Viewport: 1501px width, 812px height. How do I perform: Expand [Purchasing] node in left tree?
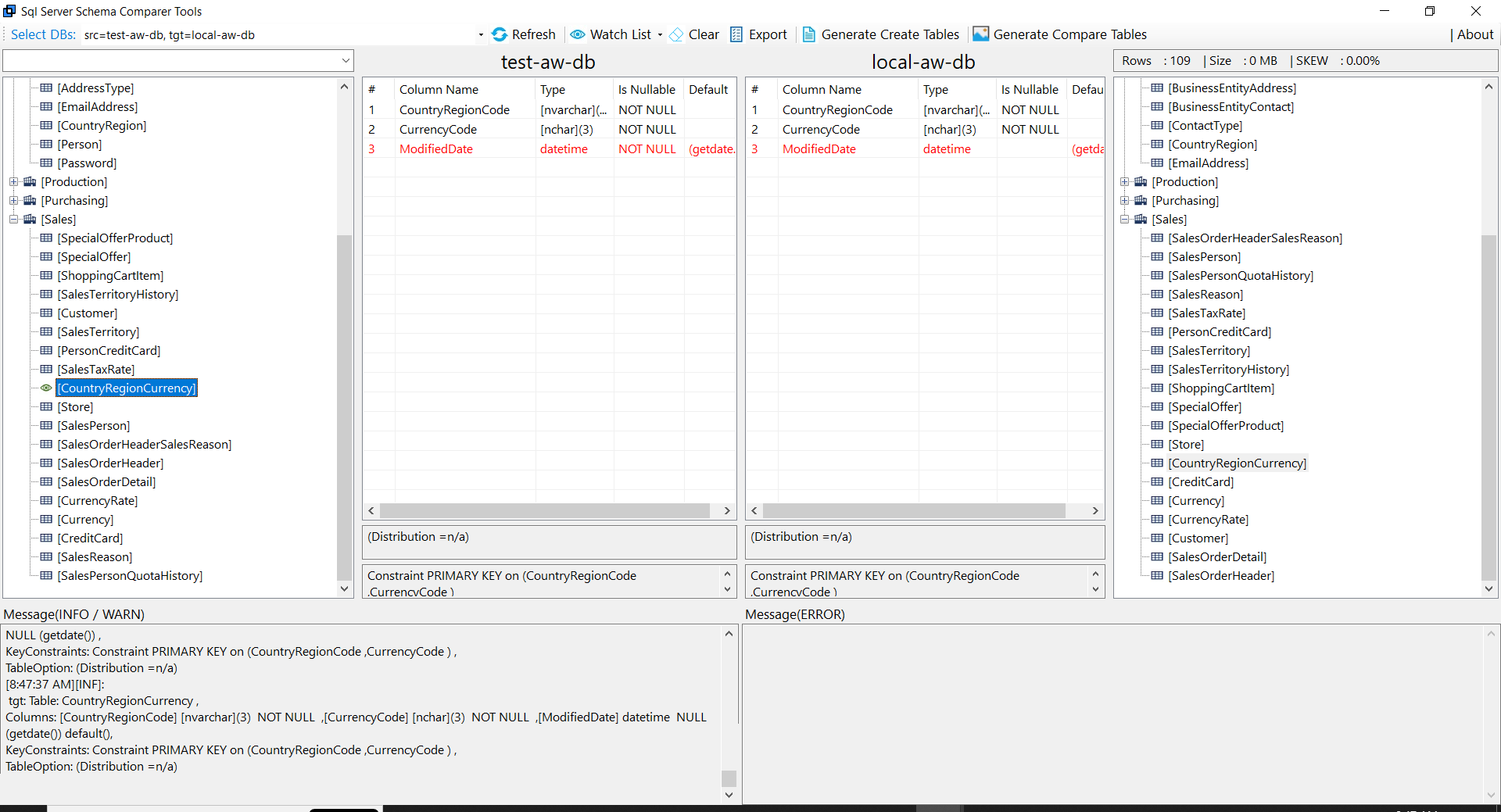[x=13, y=200]
